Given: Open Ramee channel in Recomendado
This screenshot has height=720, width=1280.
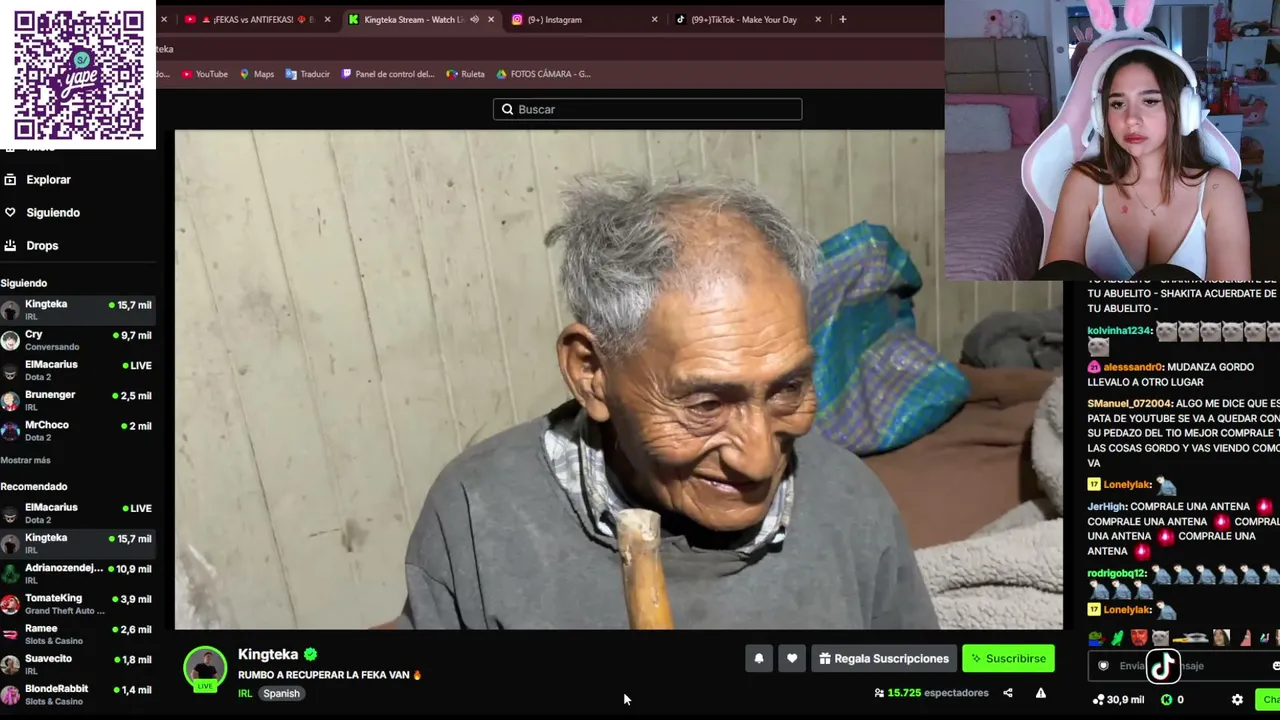Looking at the screenshot, I should pyautogui.click(x=78, y=634).
